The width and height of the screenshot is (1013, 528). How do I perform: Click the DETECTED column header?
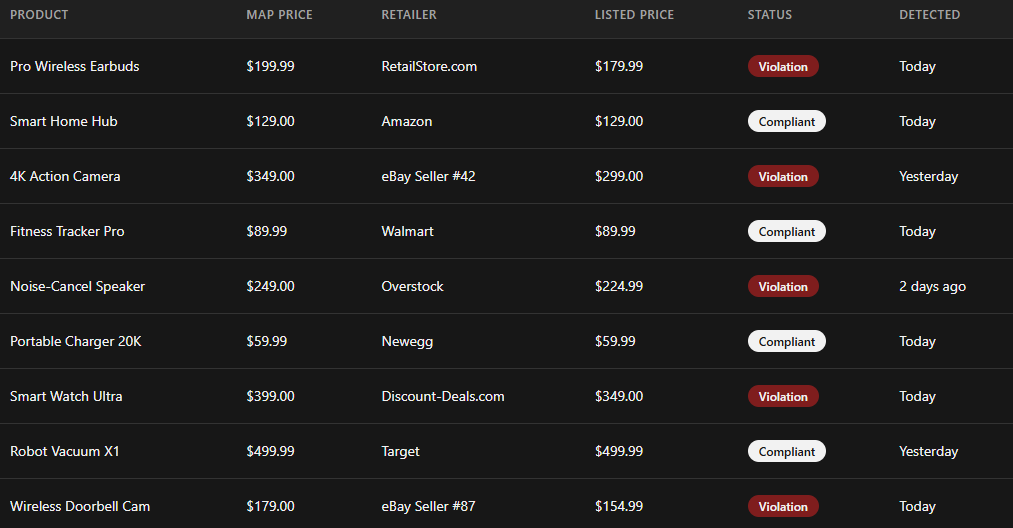pos(929,15)
